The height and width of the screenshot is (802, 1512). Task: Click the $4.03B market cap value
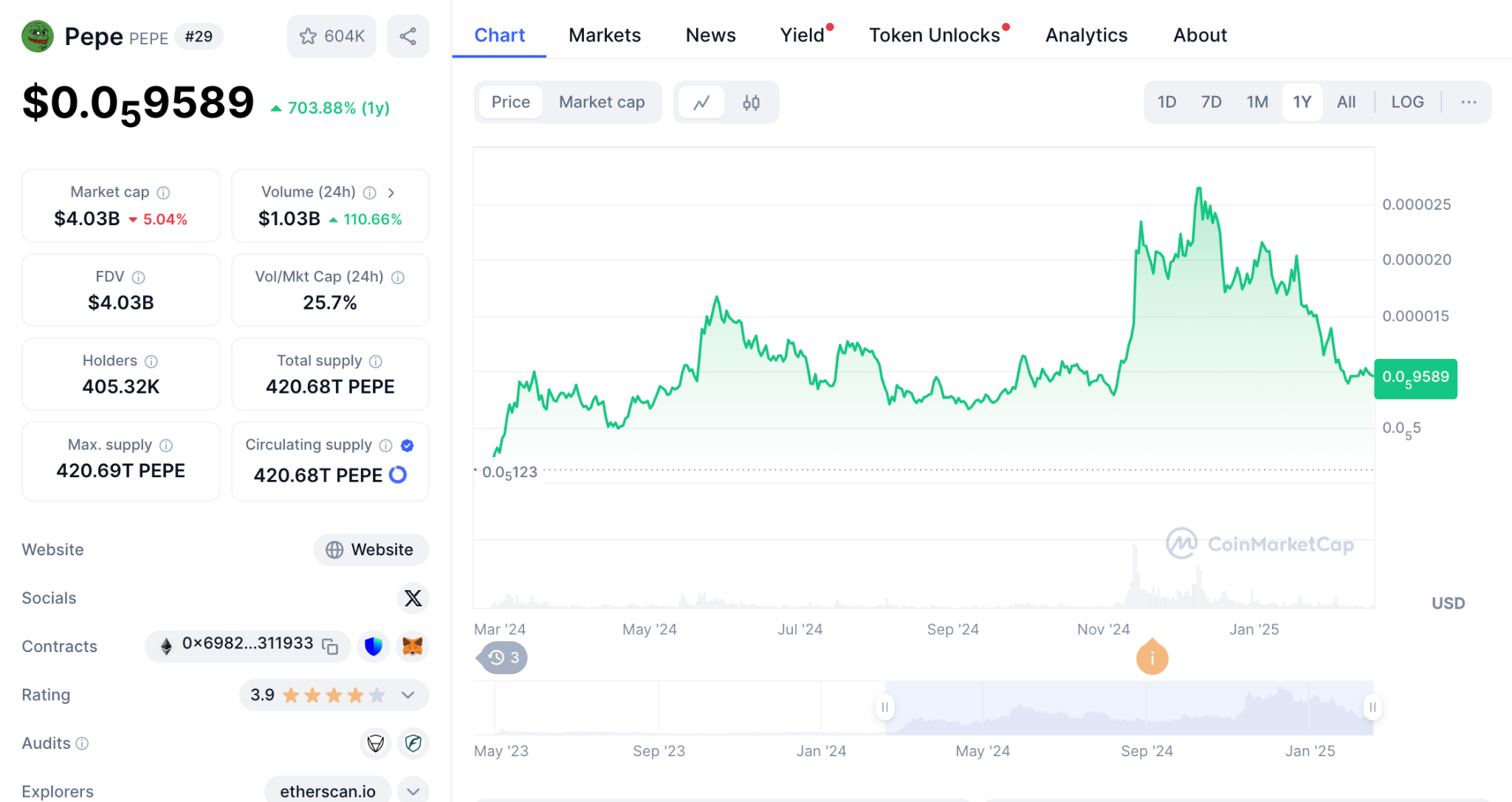[87, 219]
